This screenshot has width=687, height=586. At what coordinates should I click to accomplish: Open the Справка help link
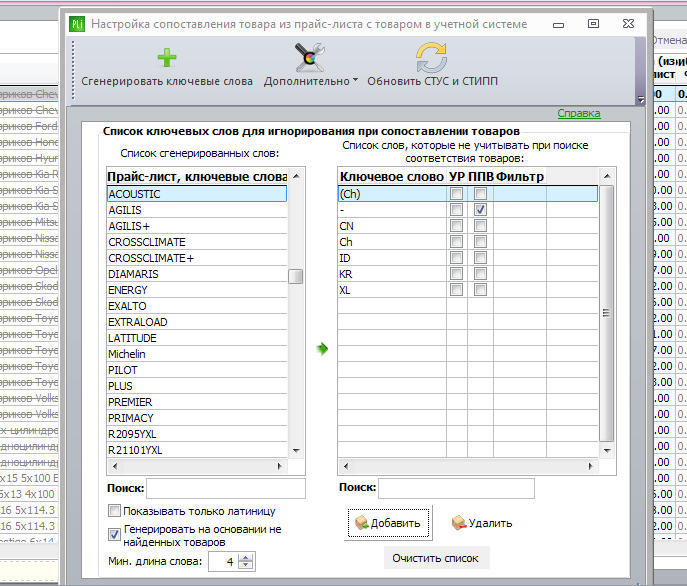(579, 114)
